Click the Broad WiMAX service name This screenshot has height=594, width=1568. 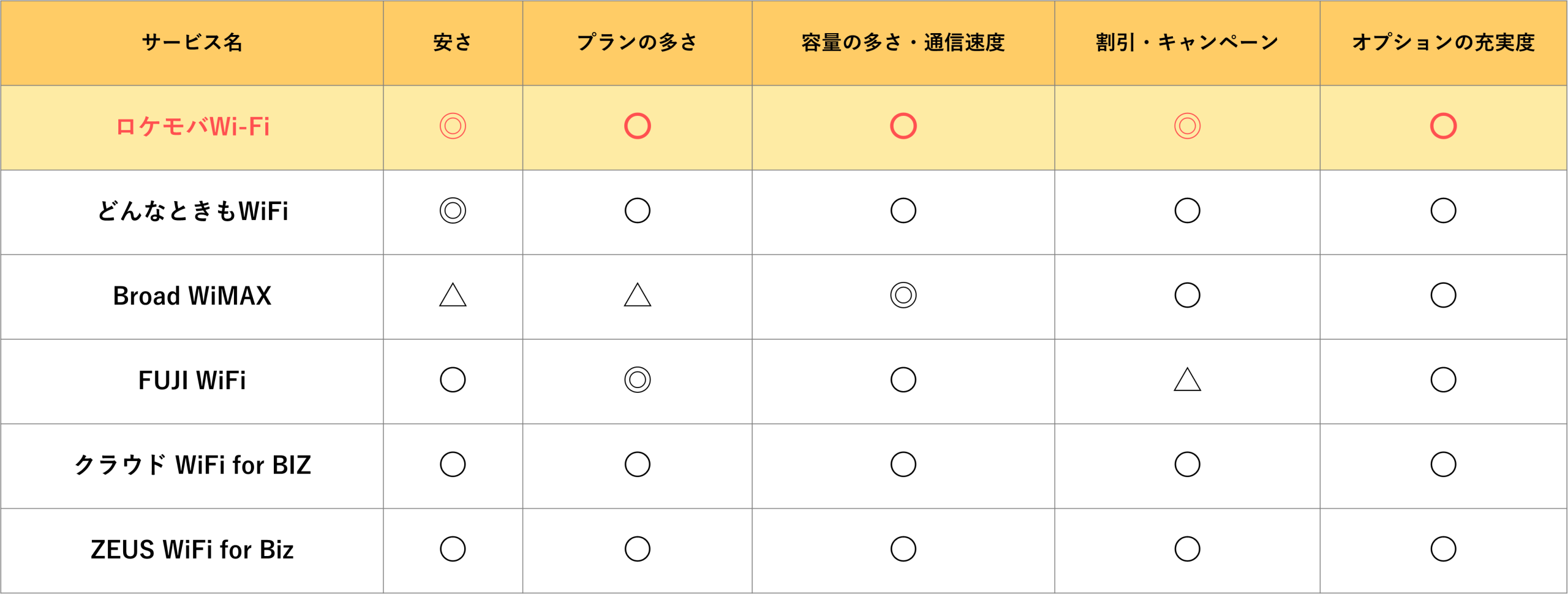[192, 296]
